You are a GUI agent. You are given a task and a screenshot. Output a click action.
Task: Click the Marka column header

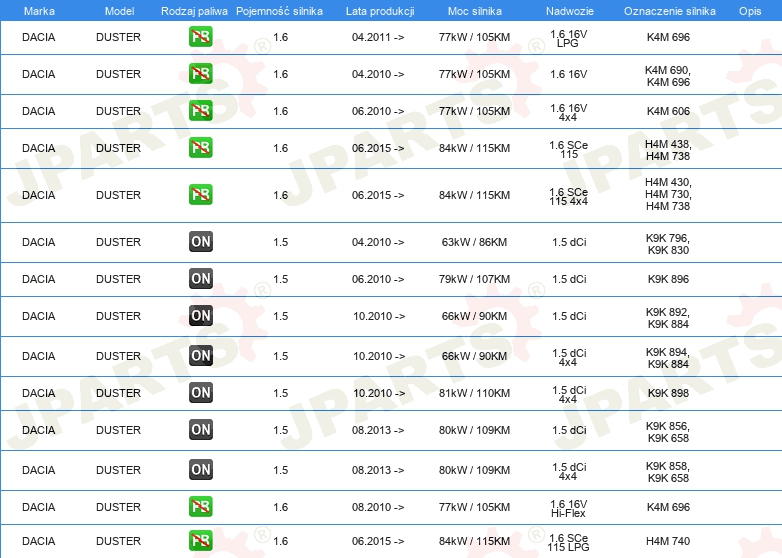pyautogui.click(x=39, y=11)
